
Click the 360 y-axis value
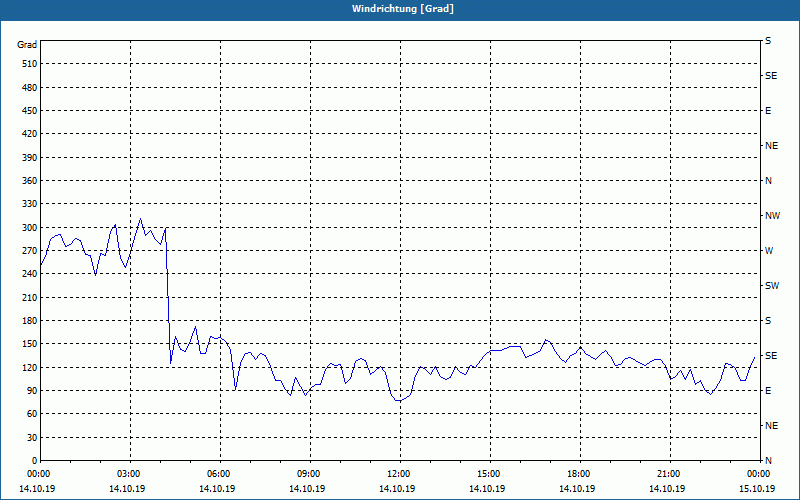[x=30, y=181]
